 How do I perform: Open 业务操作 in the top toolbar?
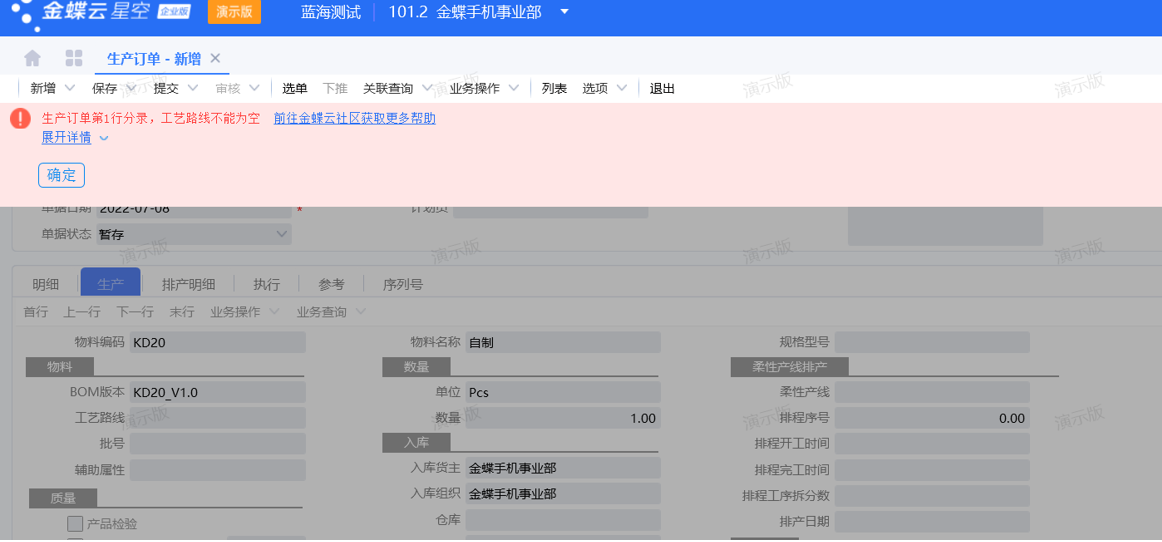coord(474,88)
